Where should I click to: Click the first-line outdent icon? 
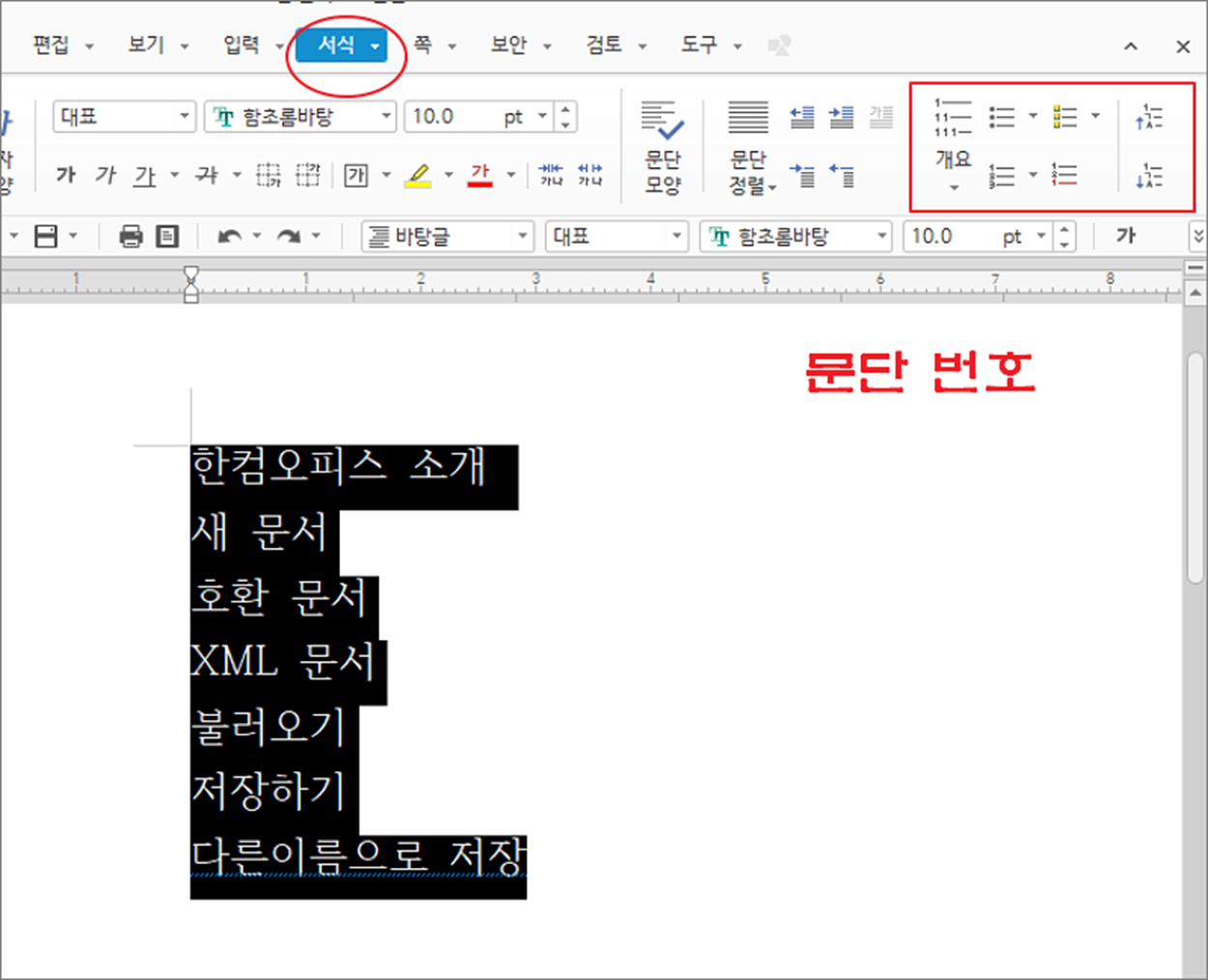pyautogui.click(x=842, y=175)
